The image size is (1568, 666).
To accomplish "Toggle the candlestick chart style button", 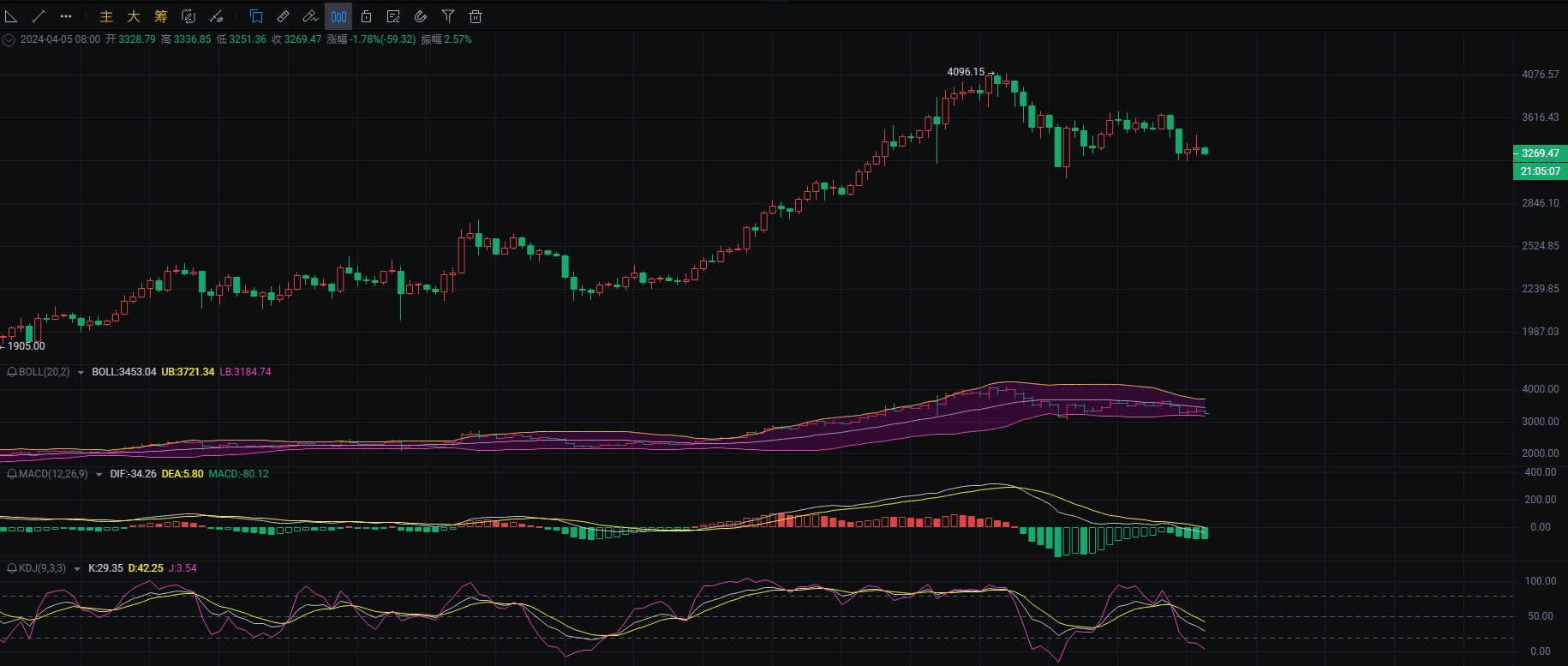I will (338, 16).
